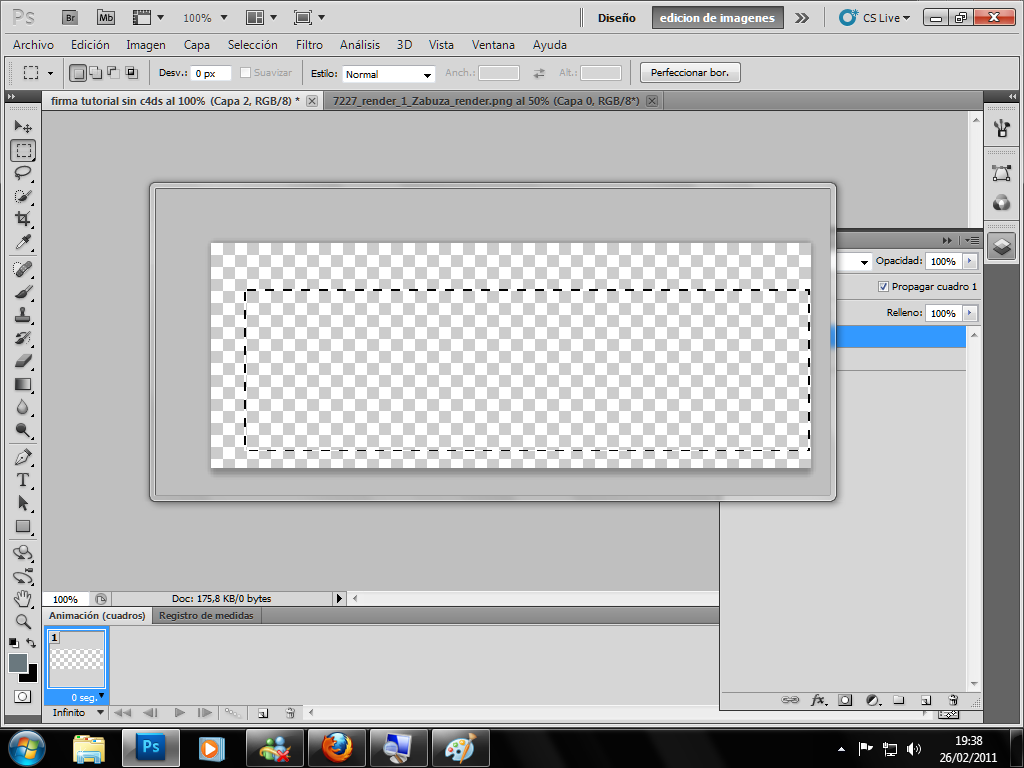Open the Estilo dropdown set to Normal
Viewport: 1024px width, 768px height.
tap(388, 74)
